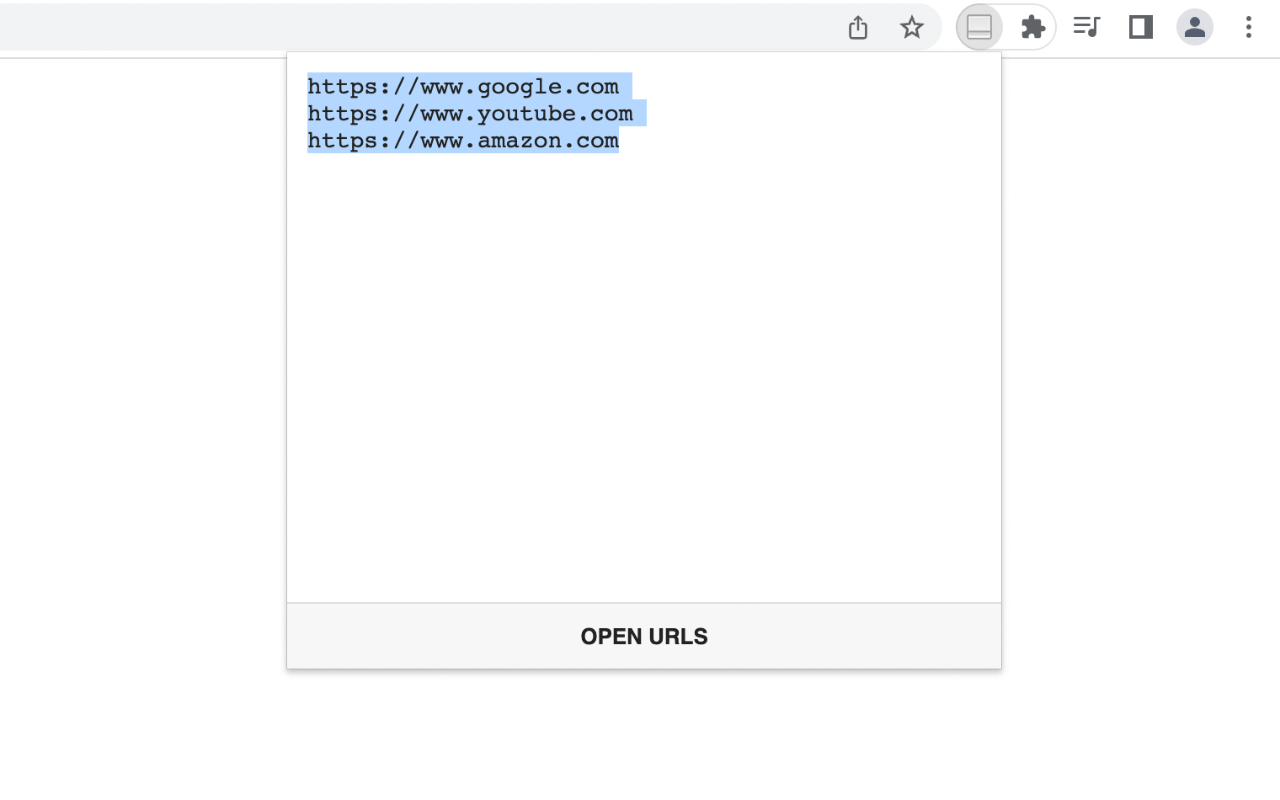The width and height of the screenshot is (1280, 800).
Task: Click "https" at start of google URL
Action: click(342, 87)
